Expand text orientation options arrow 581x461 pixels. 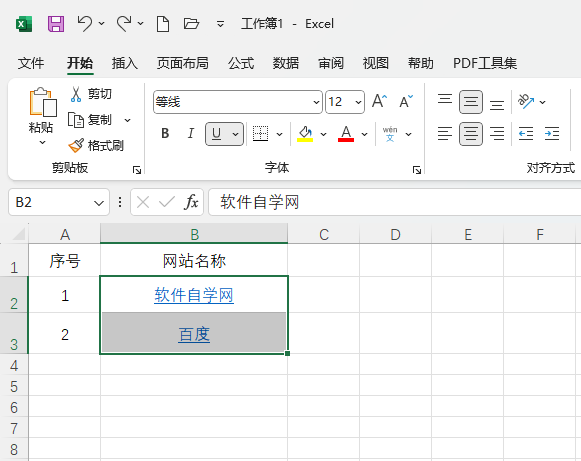pos(542,102)
